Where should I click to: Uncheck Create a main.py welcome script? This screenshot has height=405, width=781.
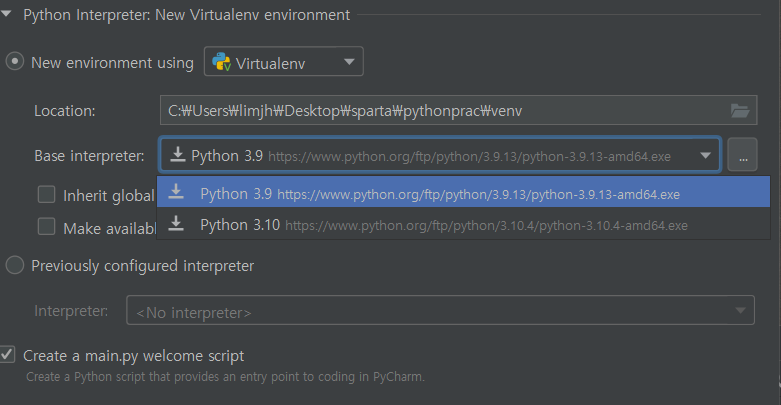7,355
